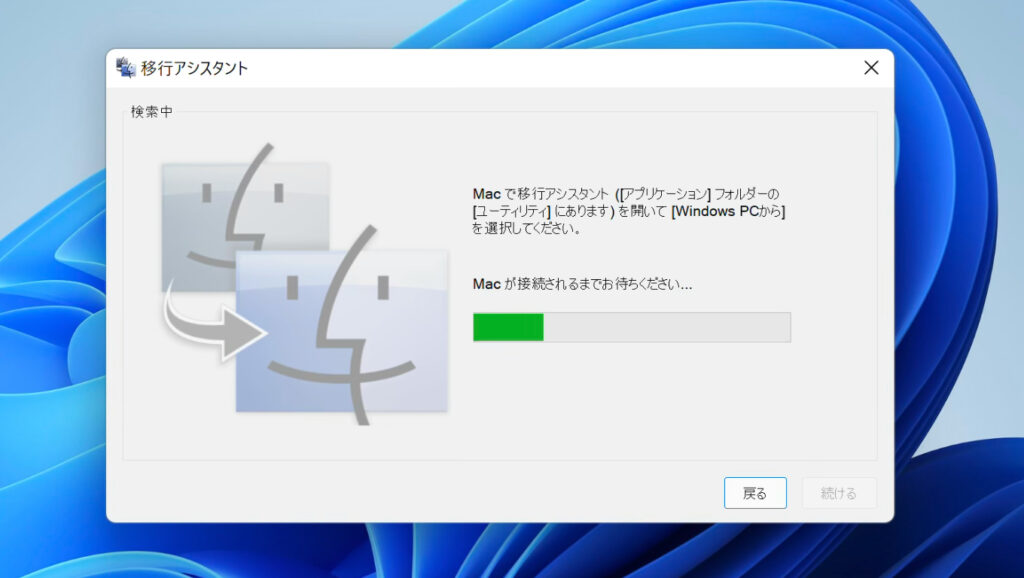Close the Migration Assistant window
The width and height of the screenshot is (1024, 578).
point(870,67)
